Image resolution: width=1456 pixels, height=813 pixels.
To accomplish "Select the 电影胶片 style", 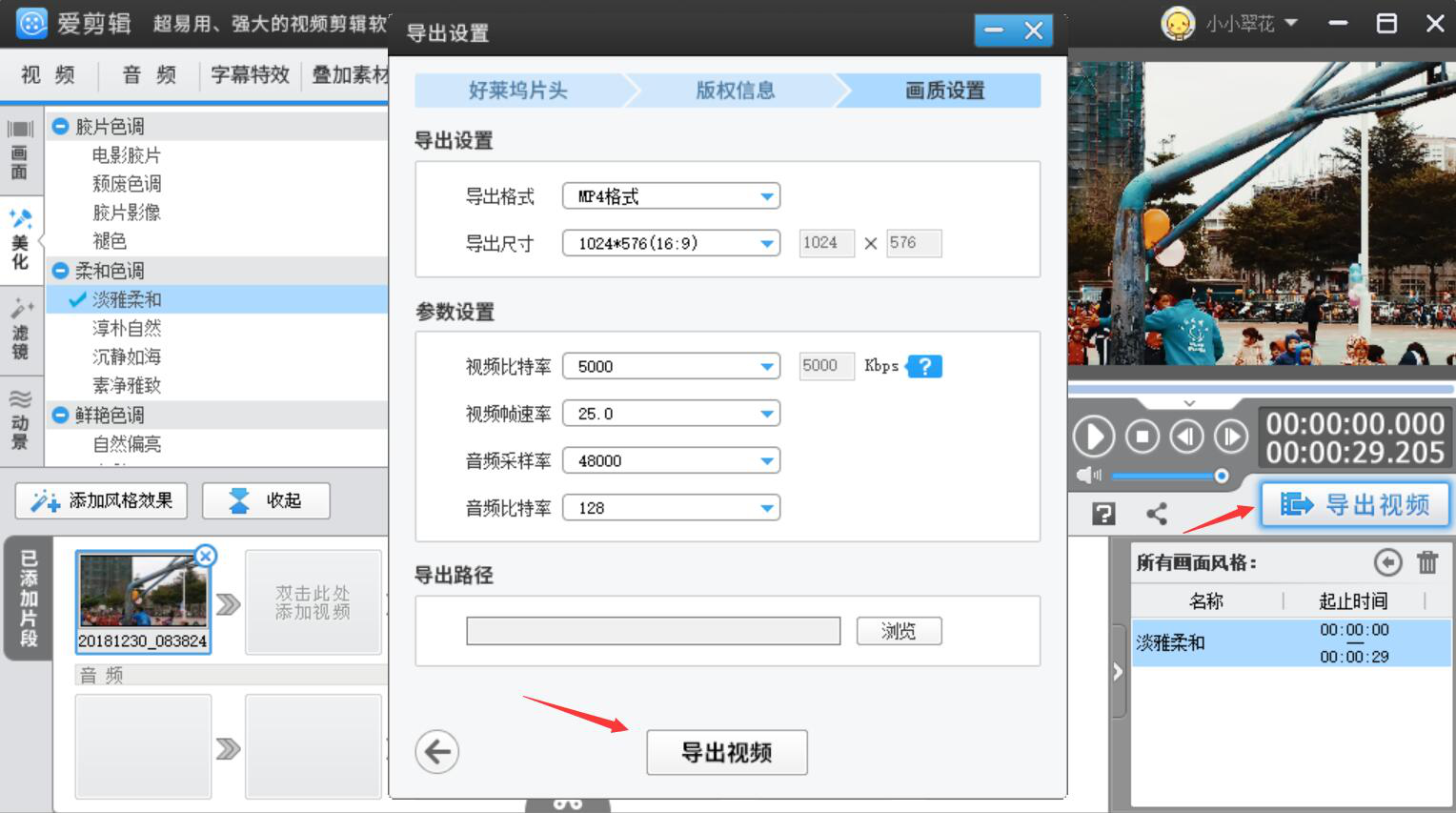I will pos(127,155).
